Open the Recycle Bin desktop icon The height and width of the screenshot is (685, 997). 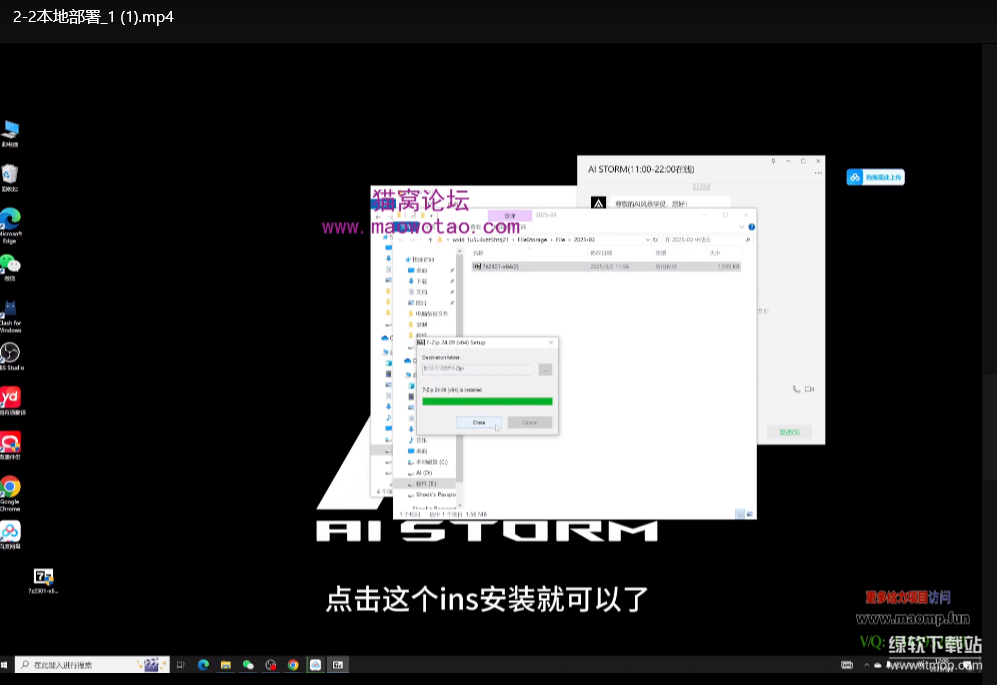point(10,178)
